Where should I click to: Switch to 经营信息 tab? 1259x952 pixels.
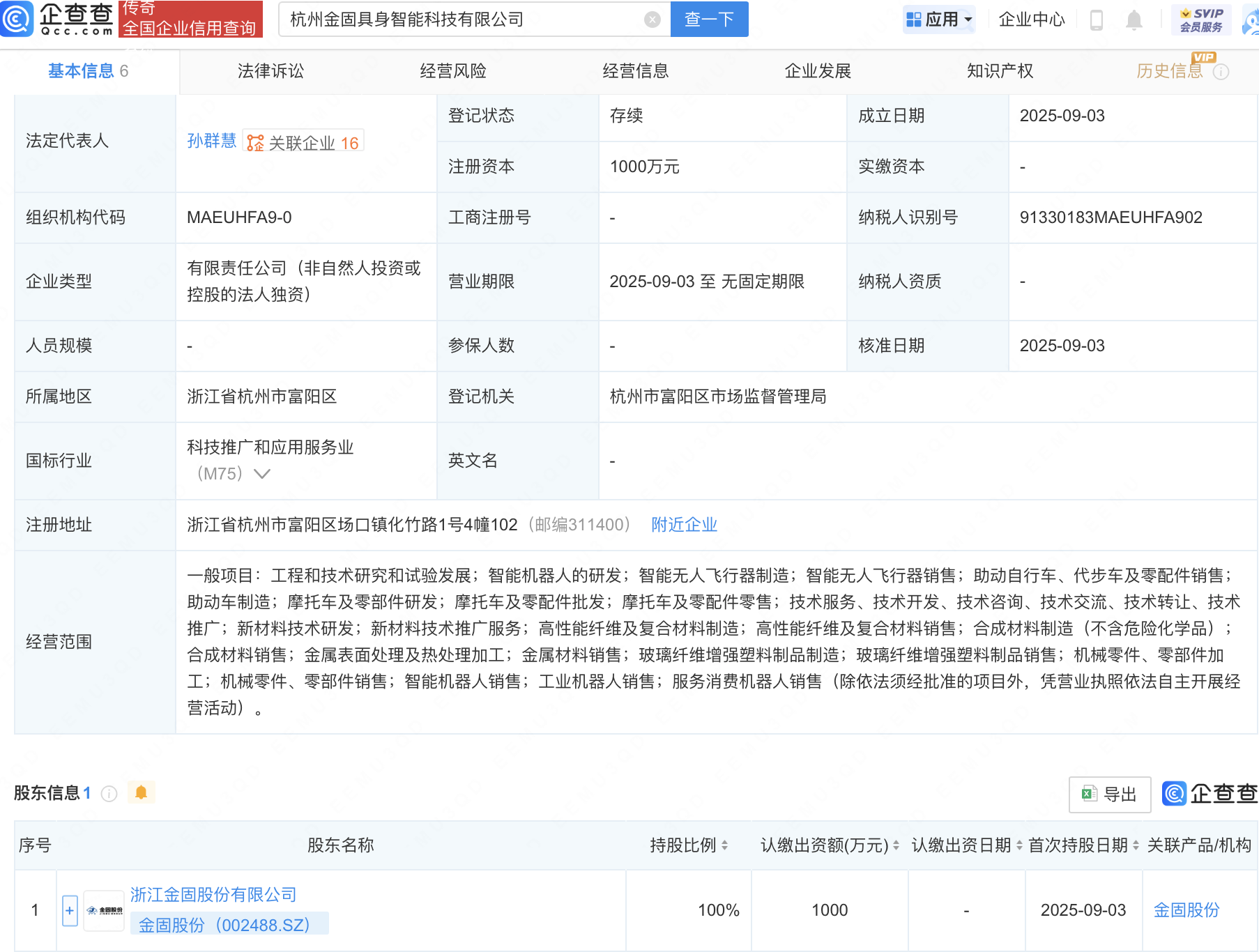(636, 71)
